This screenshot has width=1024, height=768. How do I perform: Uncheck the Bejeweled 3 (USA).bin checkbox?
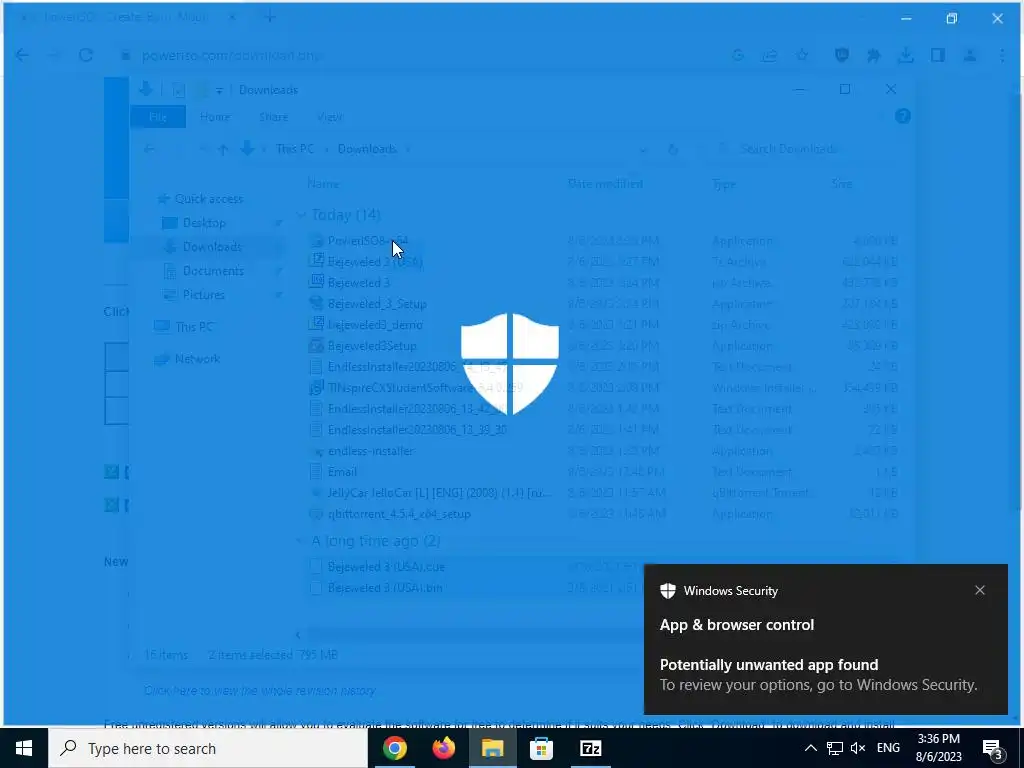coord(316,588)
